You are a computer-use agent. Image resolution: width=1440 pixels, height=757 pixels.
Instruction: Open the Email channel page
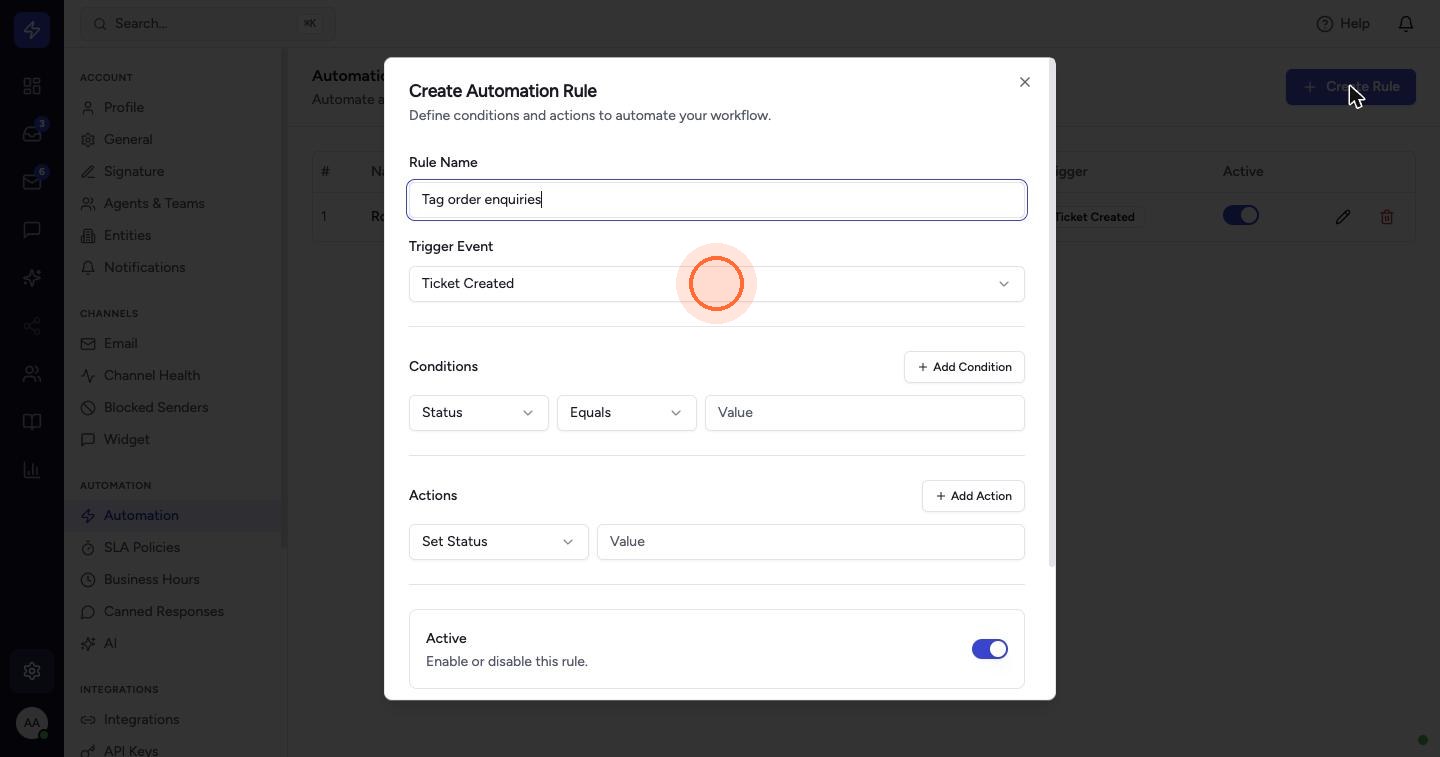pos(120,344)
